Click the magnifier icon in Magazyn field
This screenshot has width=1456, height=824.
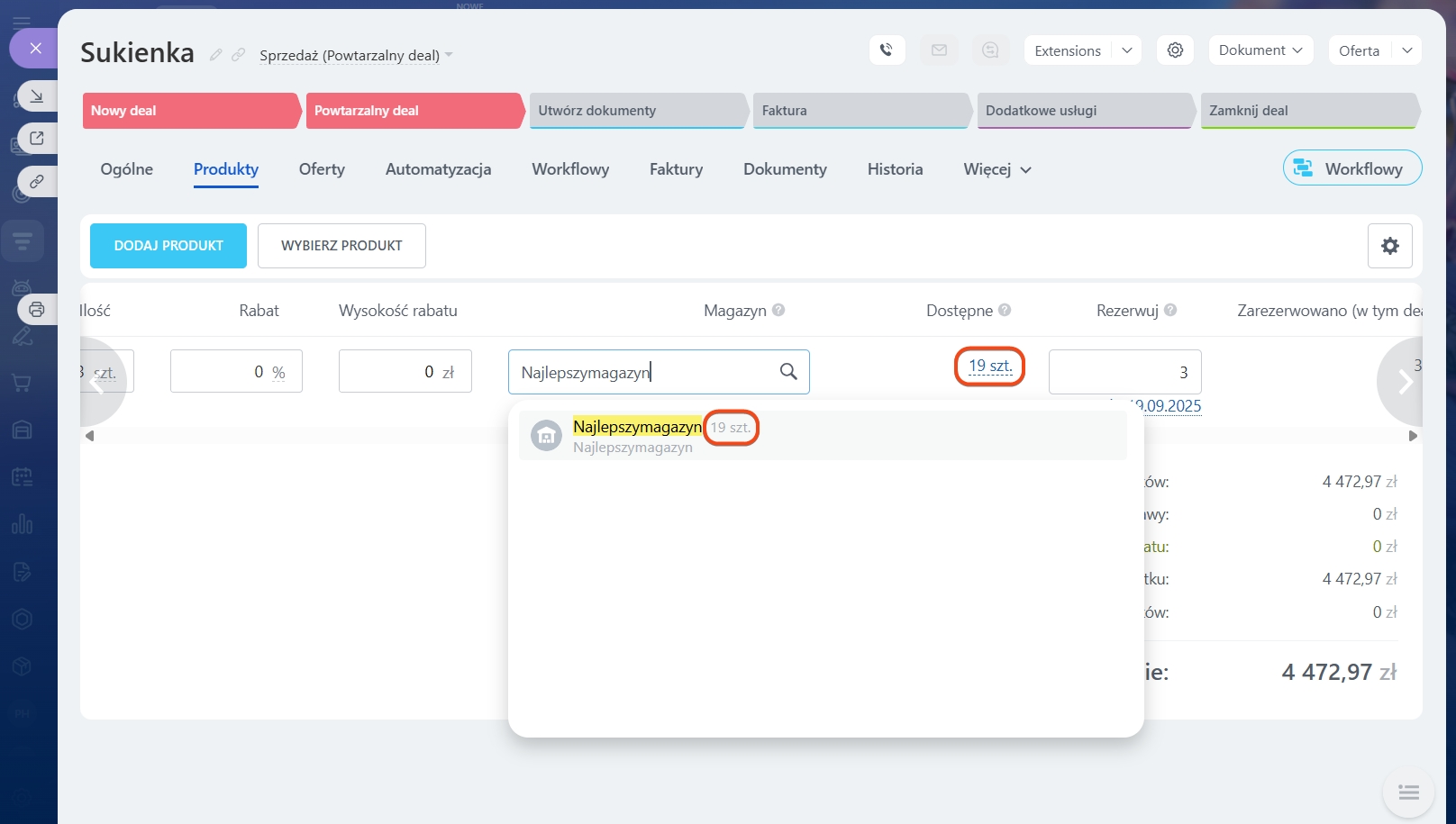click(x=788, y=372)
